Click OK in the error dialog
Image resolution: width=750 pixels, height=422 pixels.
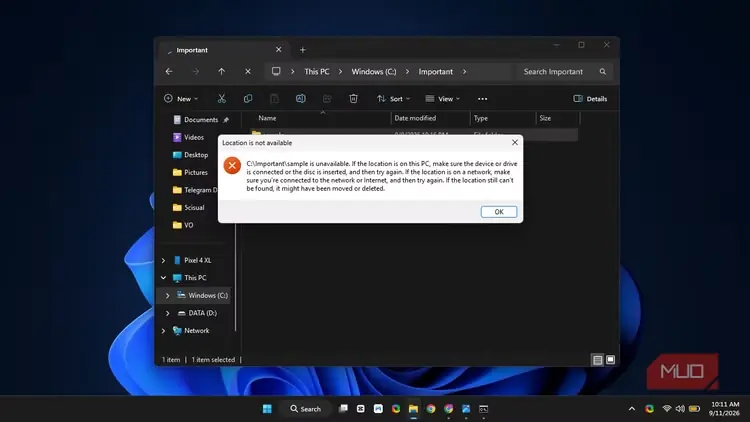click(x=499, y=211)
